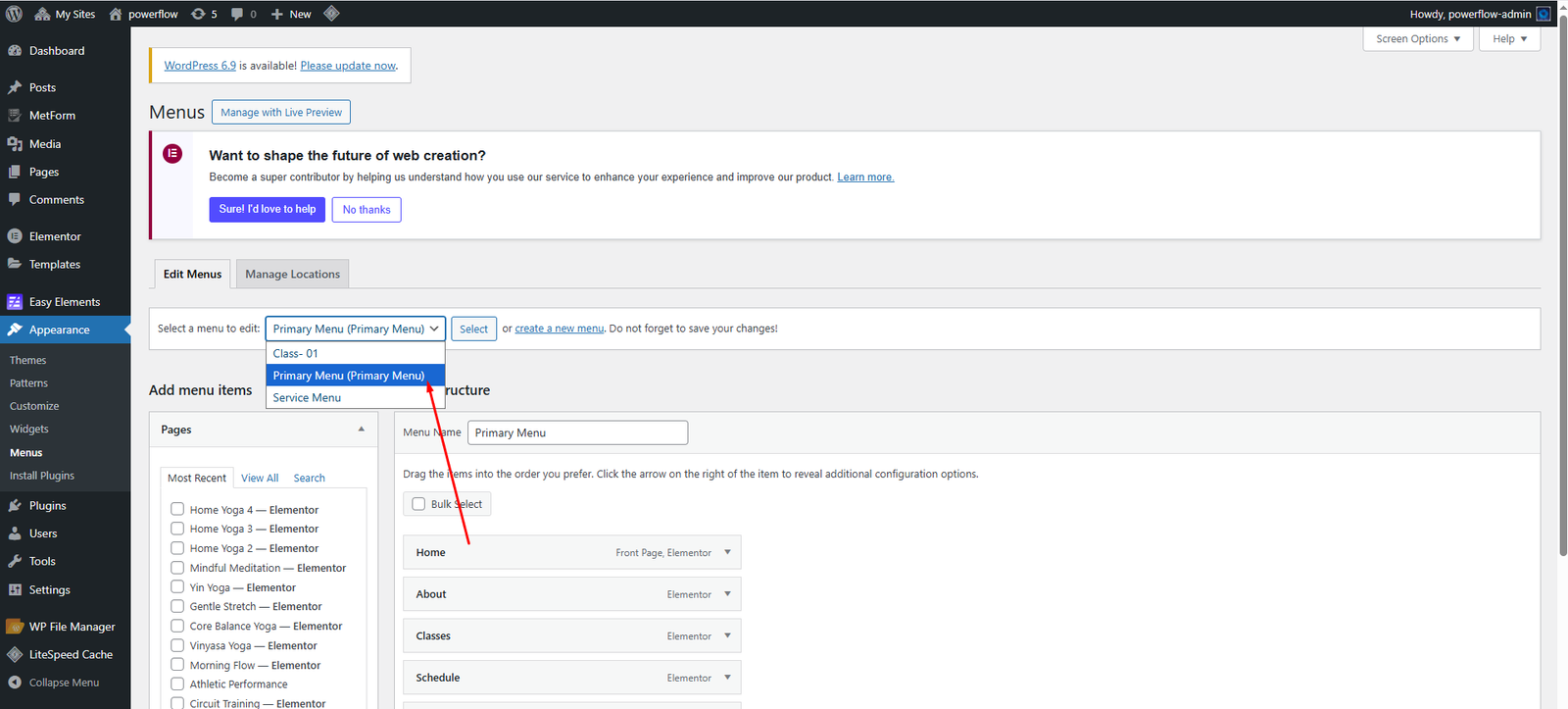
Task: Expand the Home menu item options
Action: point(727,552)
